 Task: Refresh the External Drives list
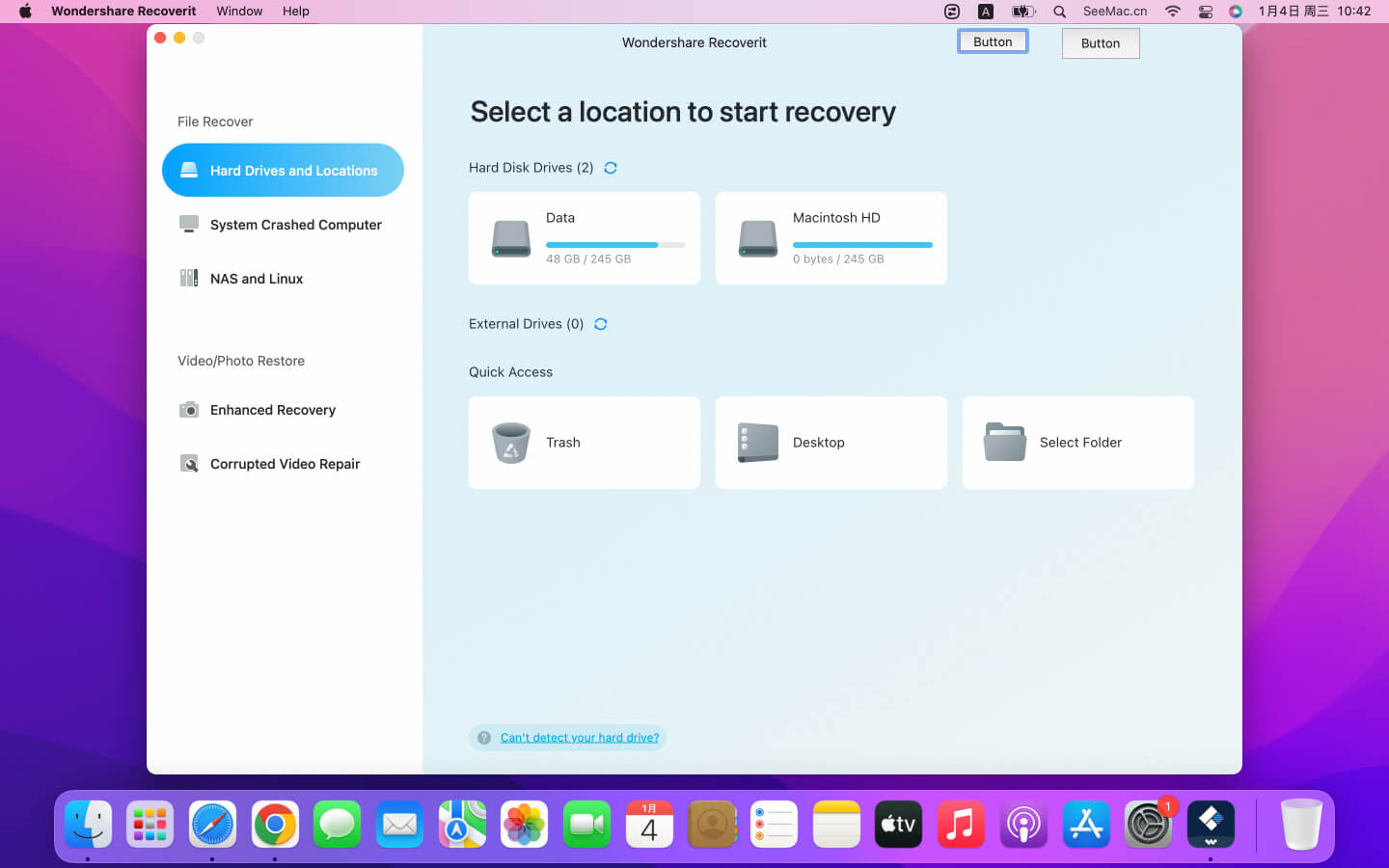601,324
